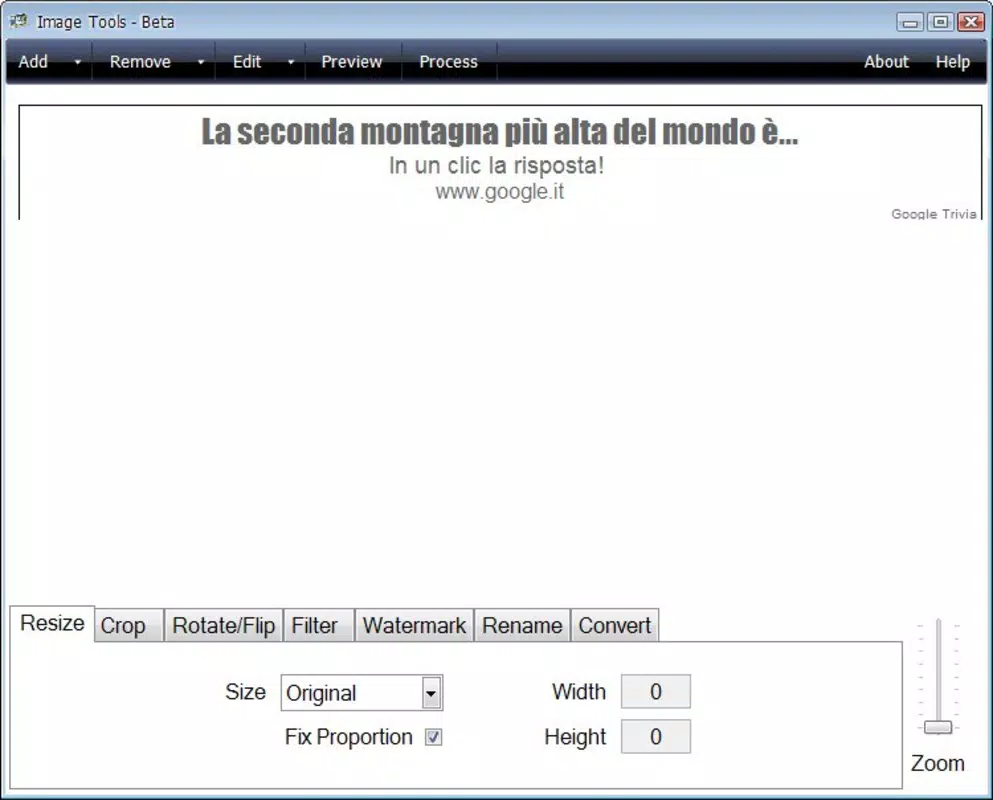
Task: Click the Zoom label under the slider
Action: click(937, 763)
